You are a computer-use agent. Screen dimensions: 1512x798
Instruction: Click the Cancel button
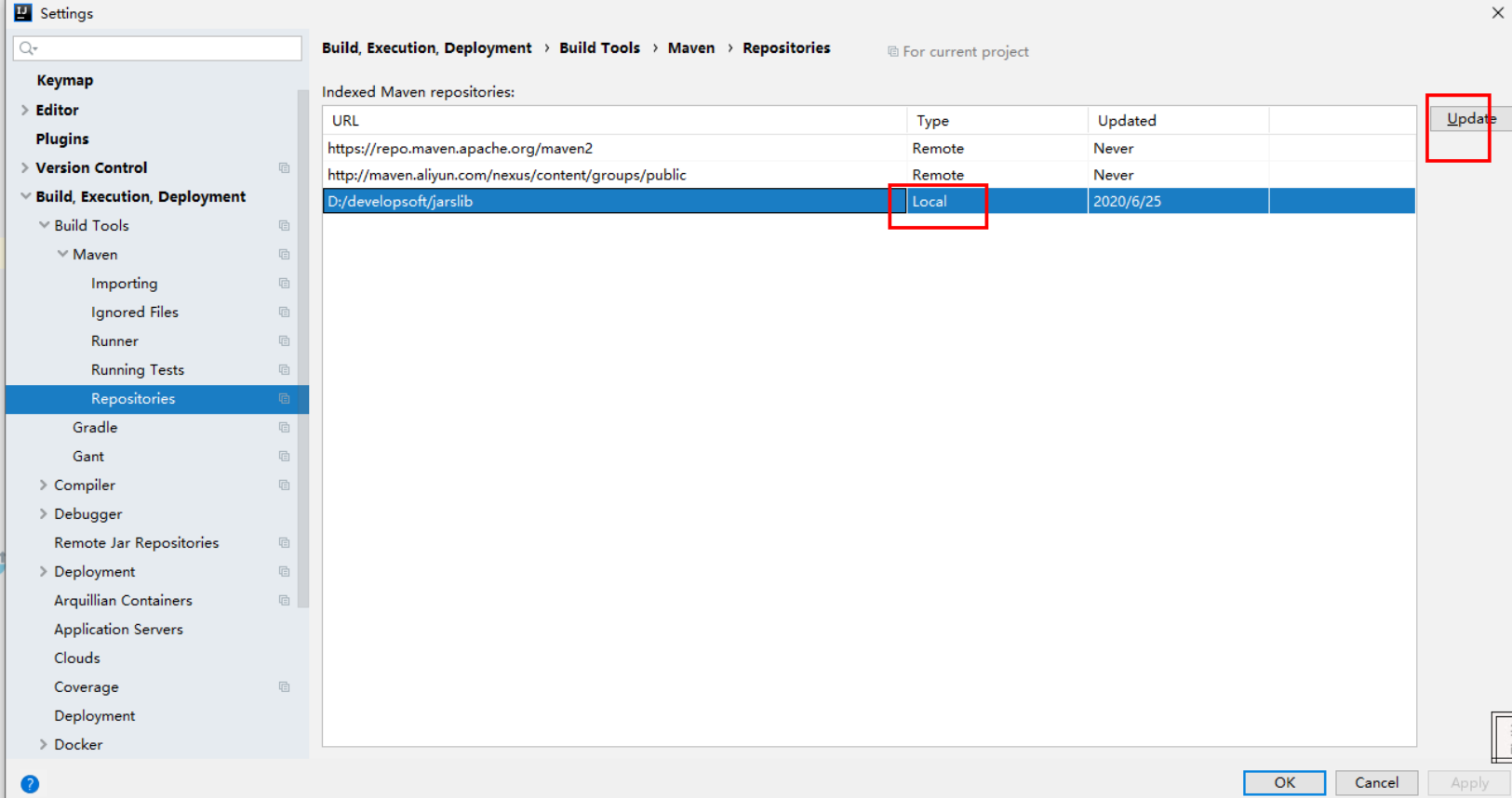1376,782
